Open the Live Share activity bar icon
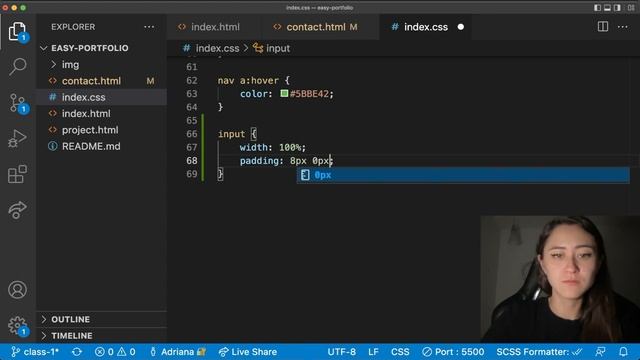This screenshot has width=640, height=360. pyautogui.click(x=17, y=210)
